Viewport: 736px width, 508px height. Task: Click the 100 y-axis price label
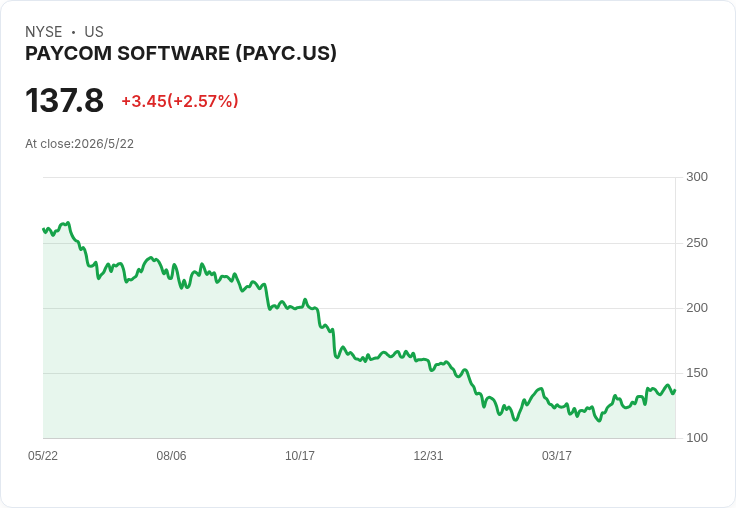697,438
